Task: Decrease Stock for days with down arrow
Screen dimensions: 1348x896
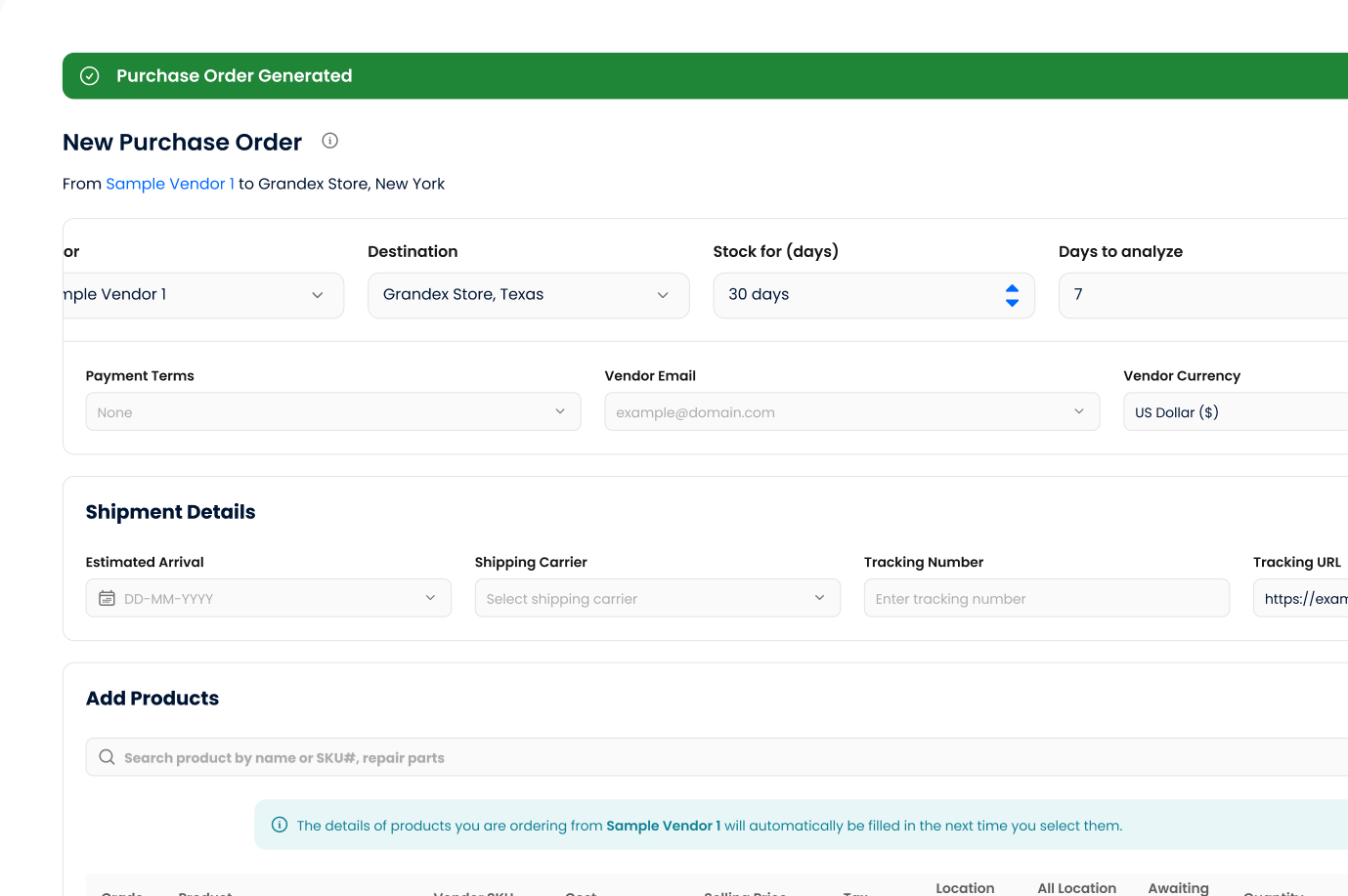Action: click(1012, 303)
